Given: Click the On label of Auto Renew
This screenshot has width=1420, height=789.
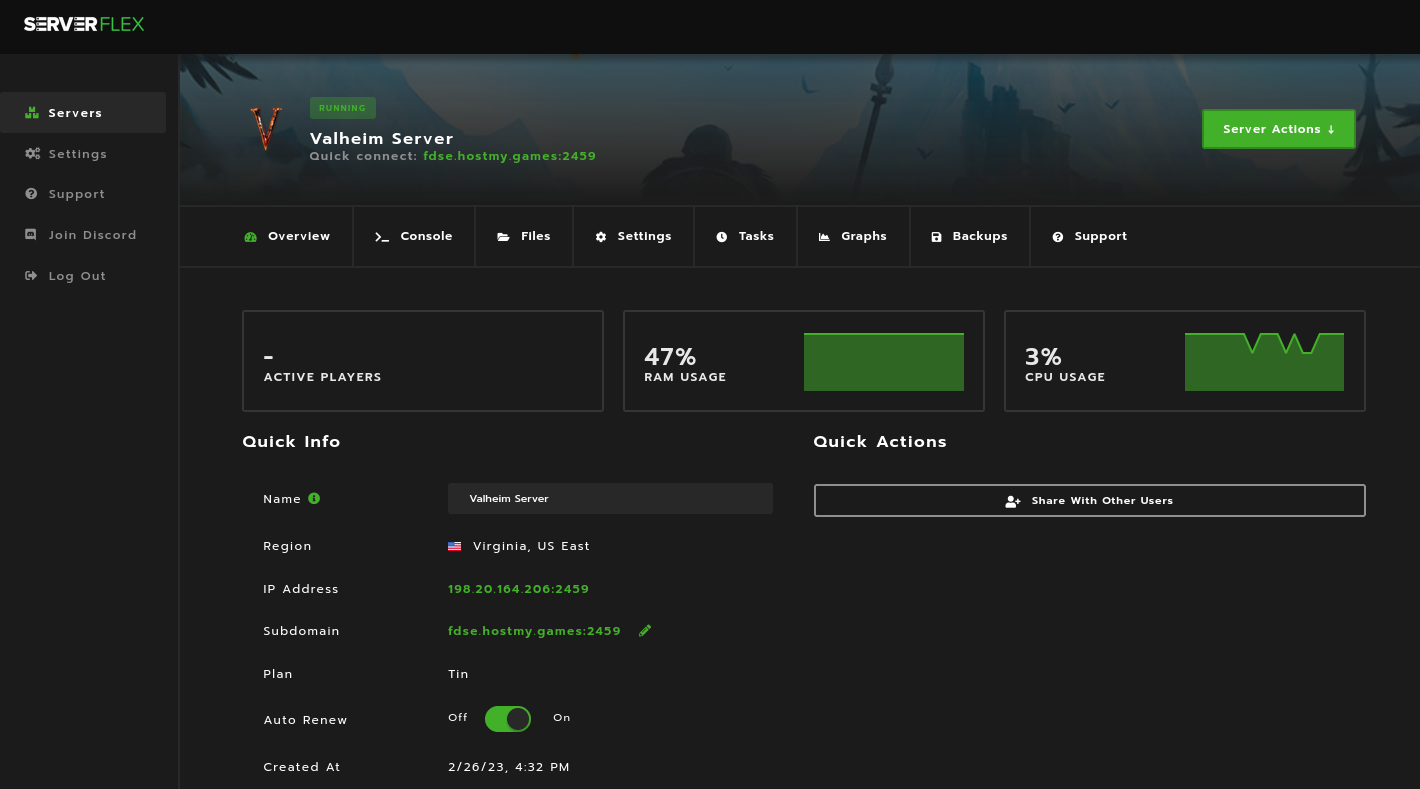Looking at the screenshot, I should pyautogui.click(x=562, y=718).
